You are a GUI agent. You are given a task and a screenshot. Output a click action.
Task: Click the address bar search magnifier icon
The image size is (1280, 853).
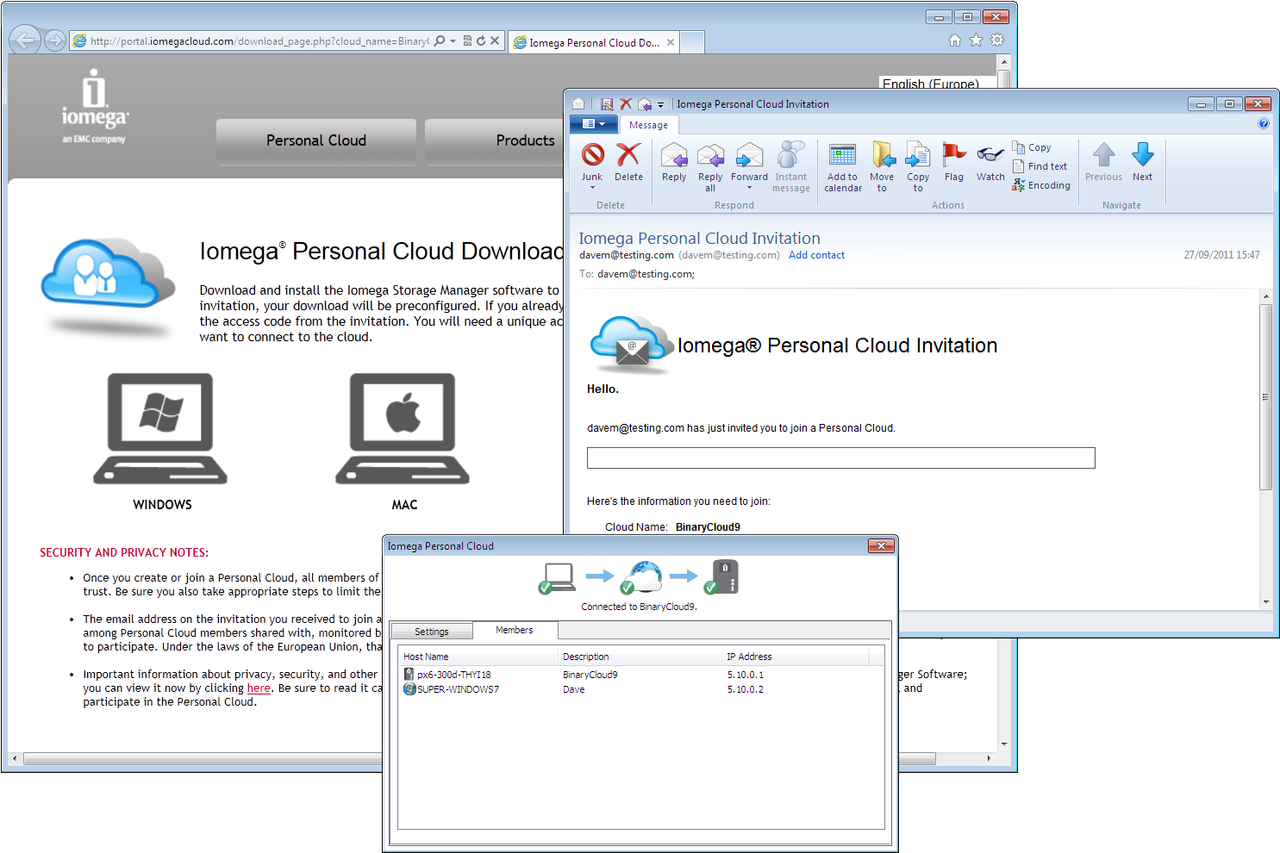click(439, 42)
